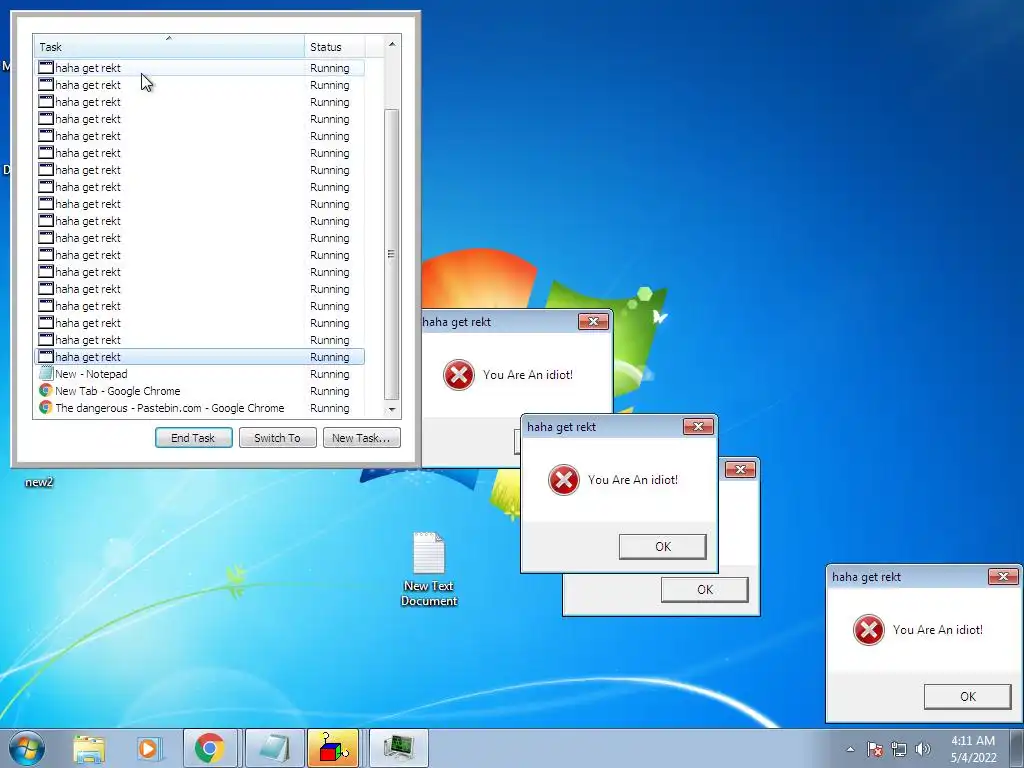Select the New - Notepad task row
1024x768 pixels.
(x=199, y=374)
